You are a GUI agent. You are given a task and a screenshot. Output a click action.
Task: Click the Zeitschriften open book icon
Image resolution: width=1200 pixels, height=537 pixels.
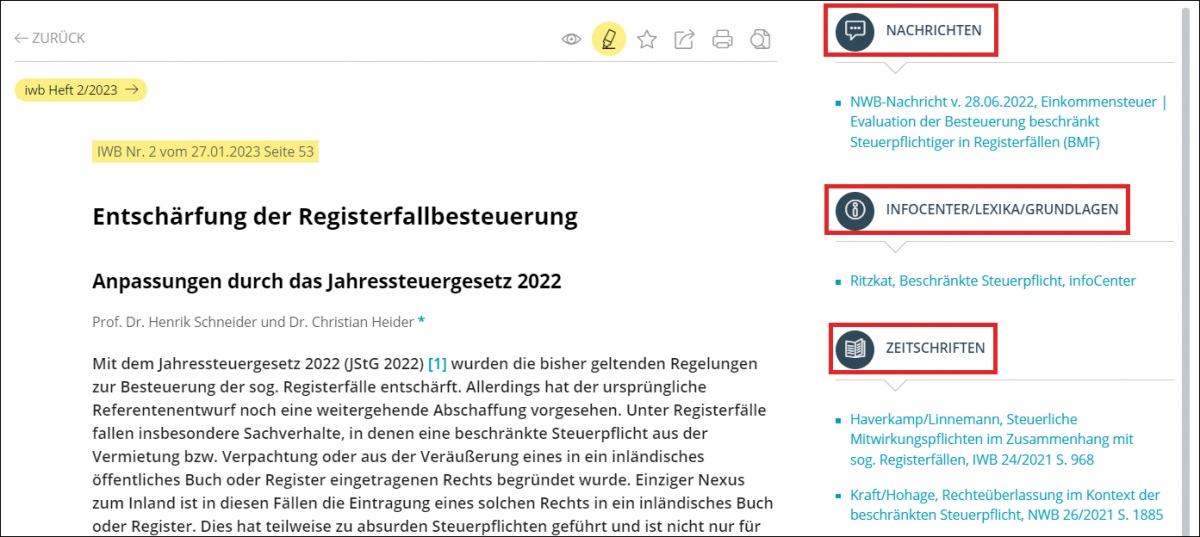click(x=855, y=348)
